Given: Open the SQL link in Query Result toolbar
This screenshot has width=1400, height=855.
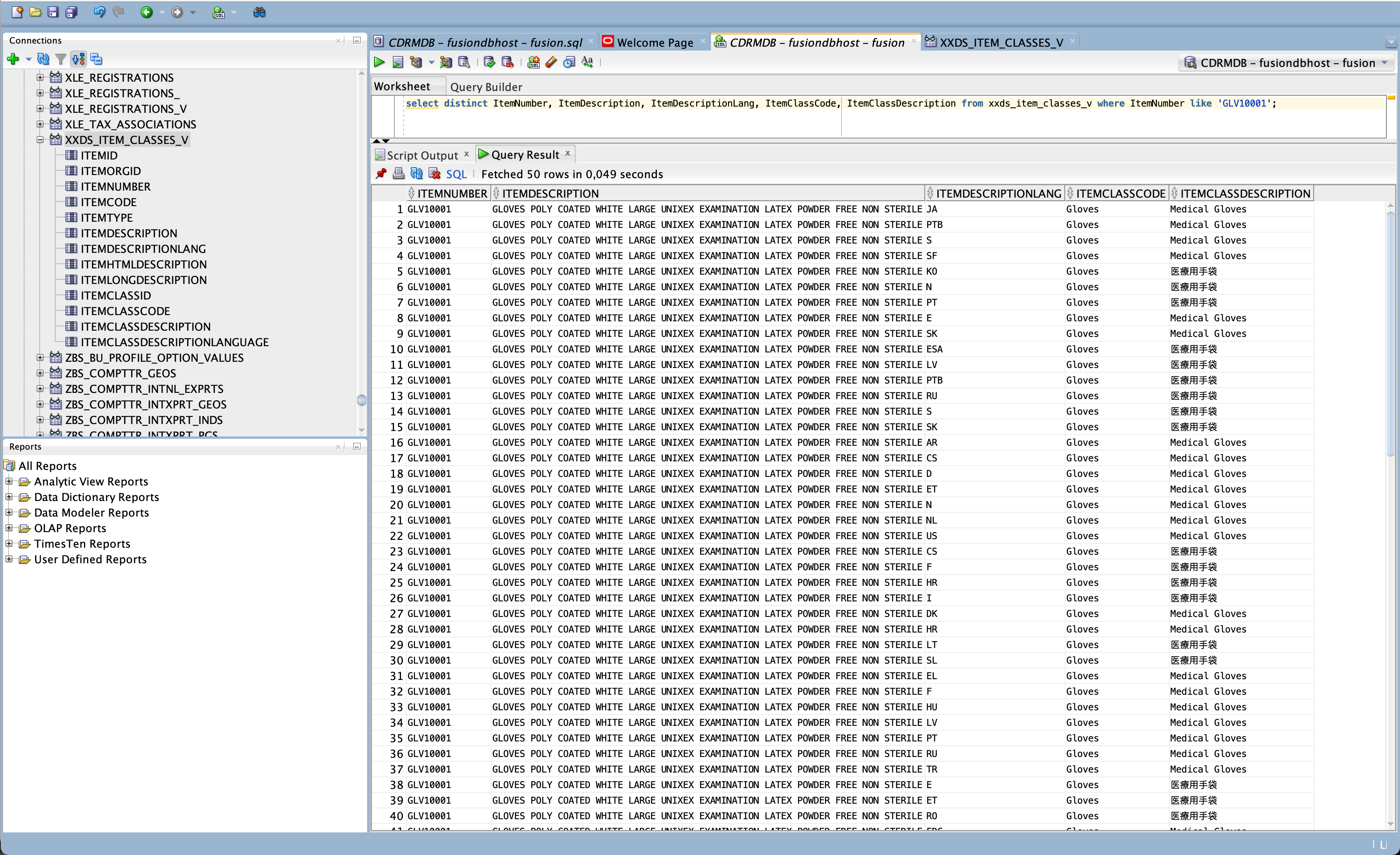Looking at the screenshot, I should click(456, 174).
